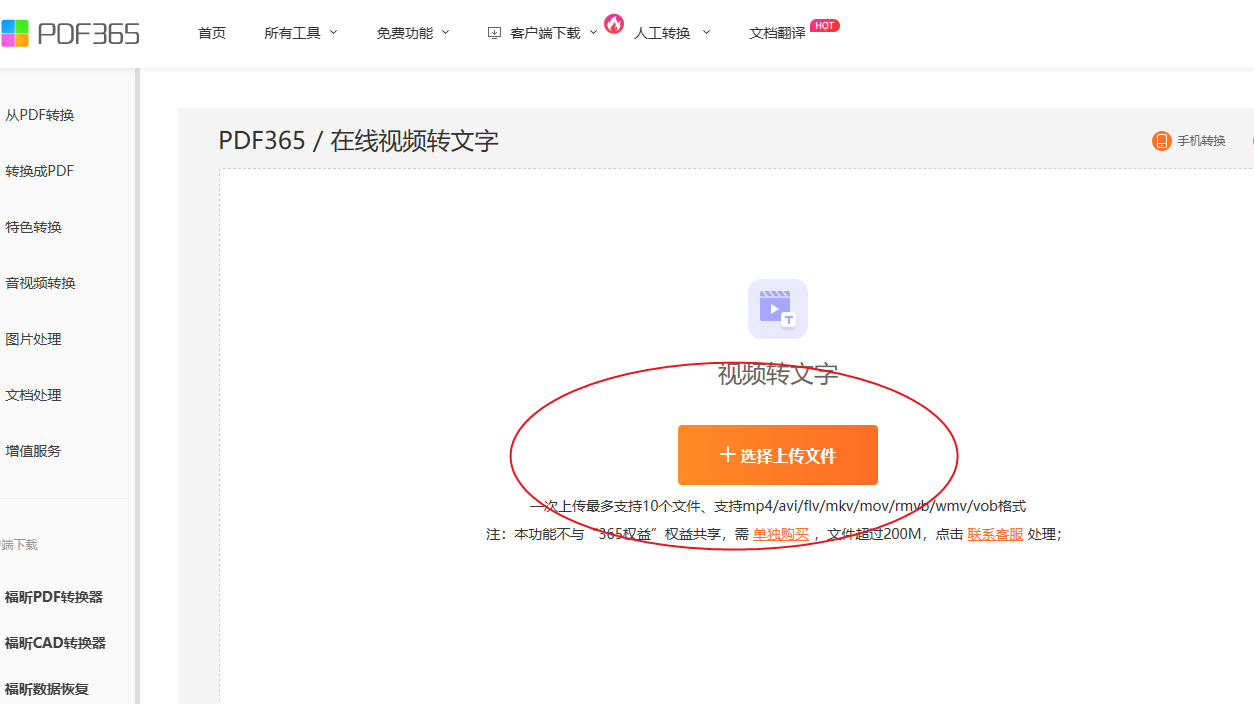The image size is (1254, 704).
Task: Click the 手机转换 phone icon
Action: [x=1161, y=141]
